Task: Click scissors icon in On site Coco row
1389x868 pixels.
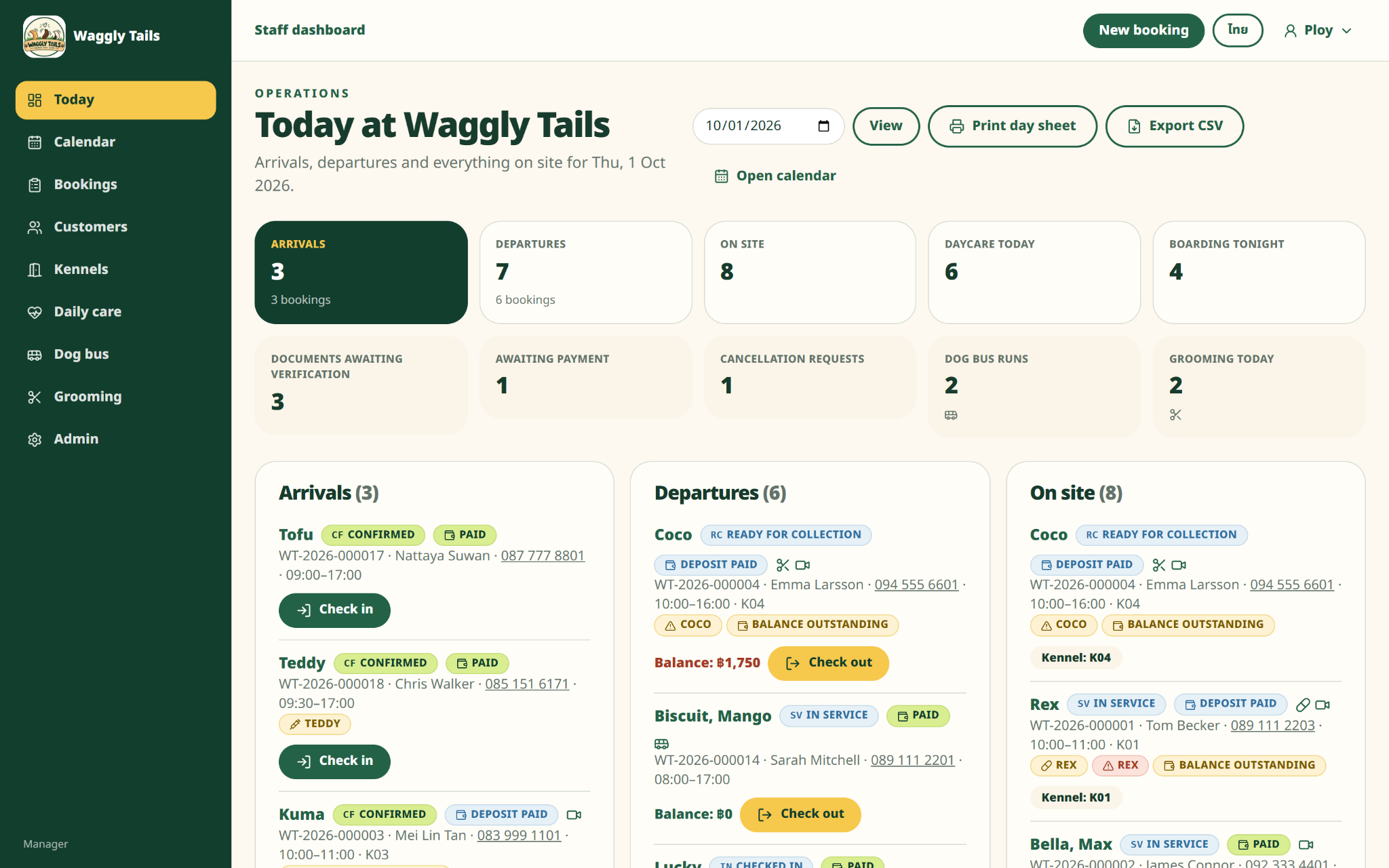Action: point(1158,565)
